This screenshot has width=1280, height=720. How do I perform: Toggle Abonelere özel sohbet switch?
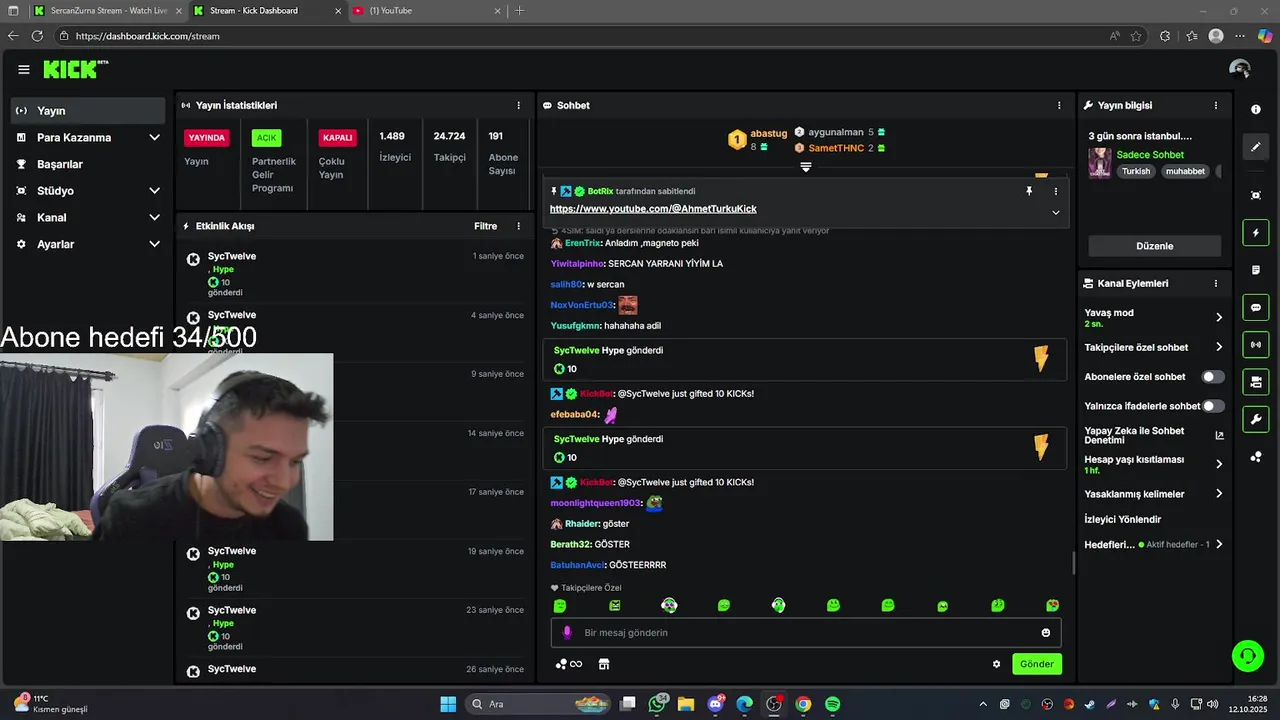pyautogui.click(x=1213, y=377)
